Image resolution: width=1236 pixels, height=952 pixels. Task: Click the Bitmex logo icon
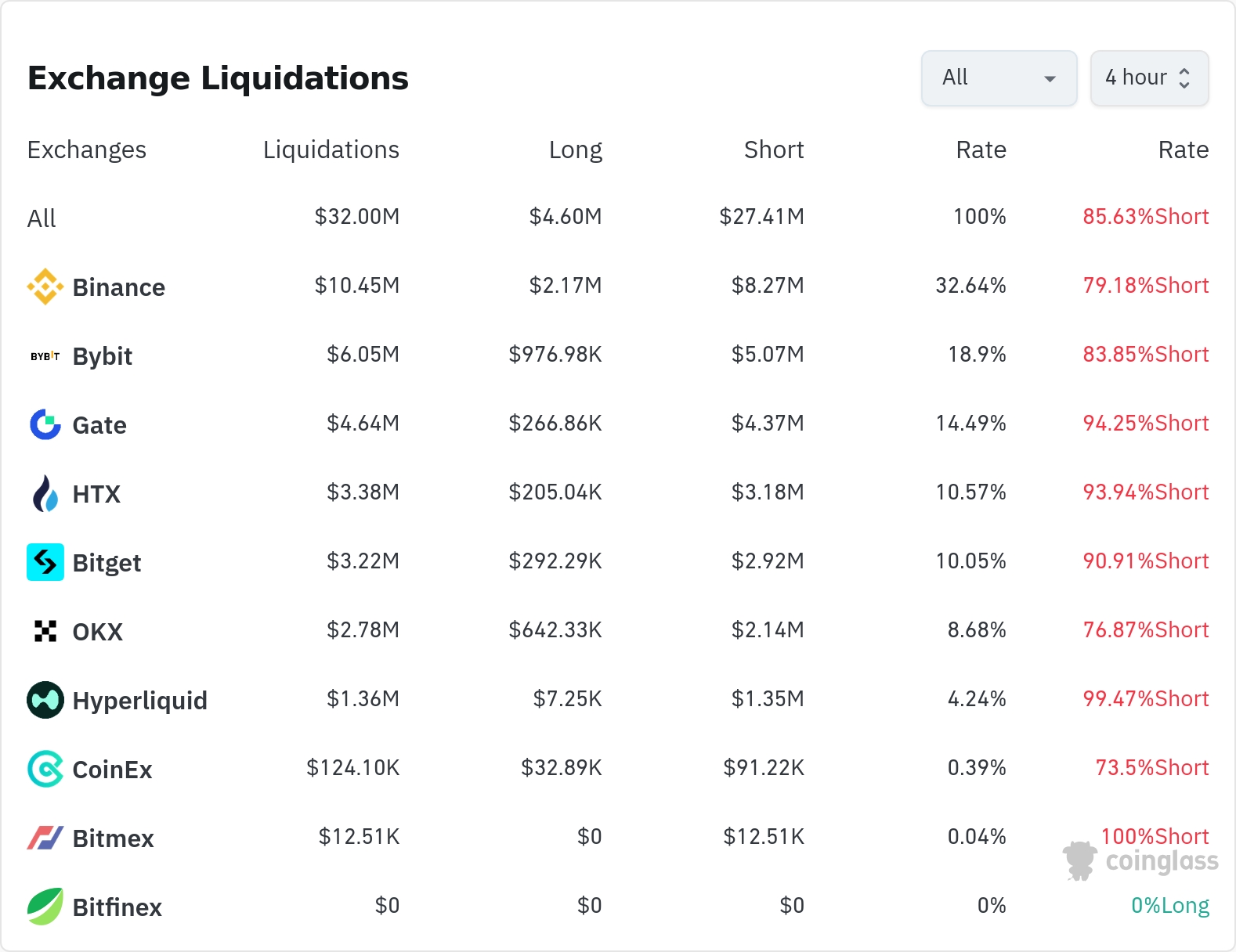[x=45, y=838]
